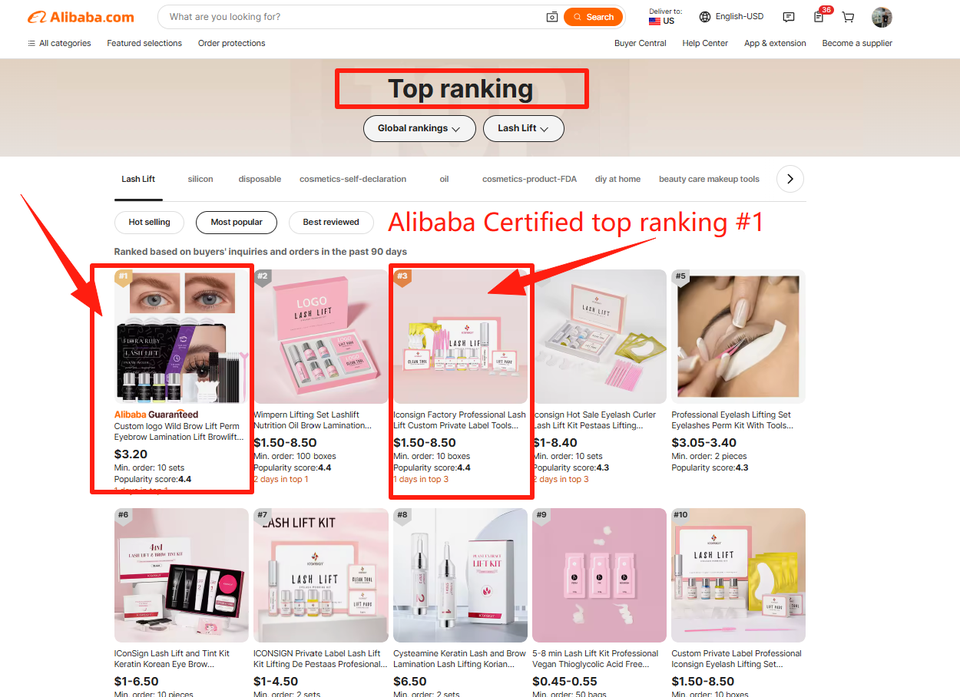Select the Most popular filter
Screen dimensions: 960x697
pyautogui.click(x=236, y=222)
